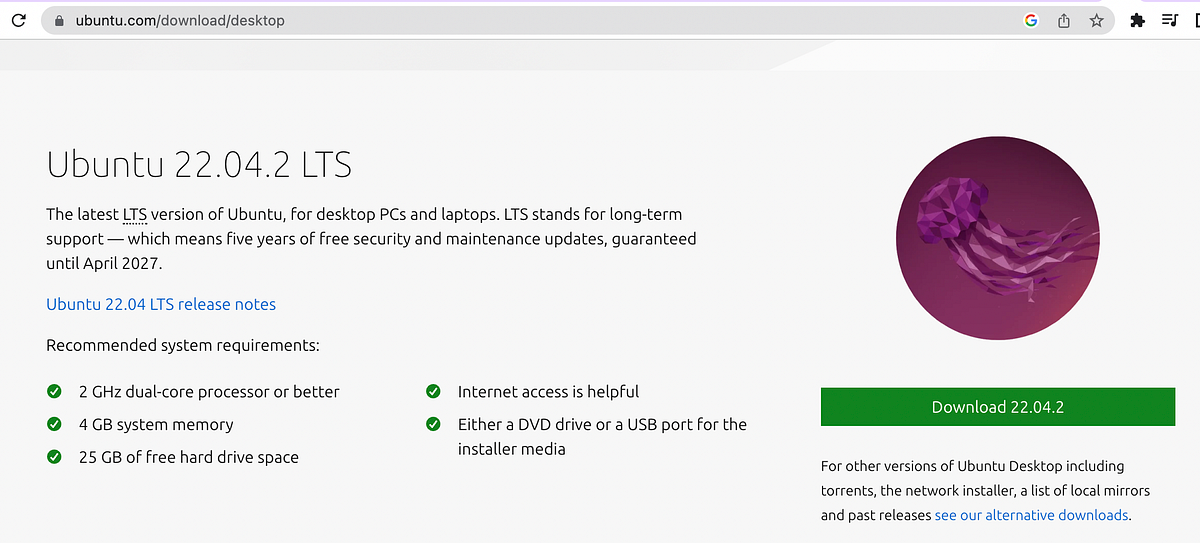Click the checkmark beside 2 GHz processor

pyautogui.click(x=55, y=391)
